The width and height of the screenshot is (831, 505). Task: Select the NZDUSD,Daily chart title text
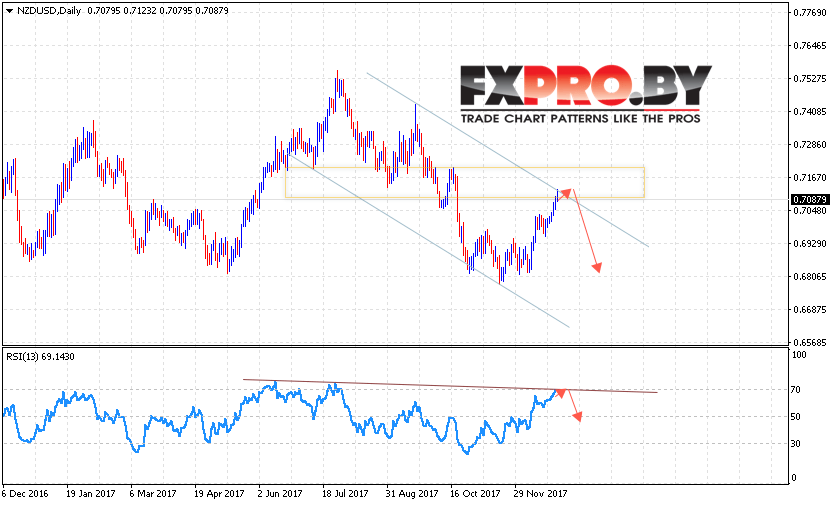tap(49, 11)
